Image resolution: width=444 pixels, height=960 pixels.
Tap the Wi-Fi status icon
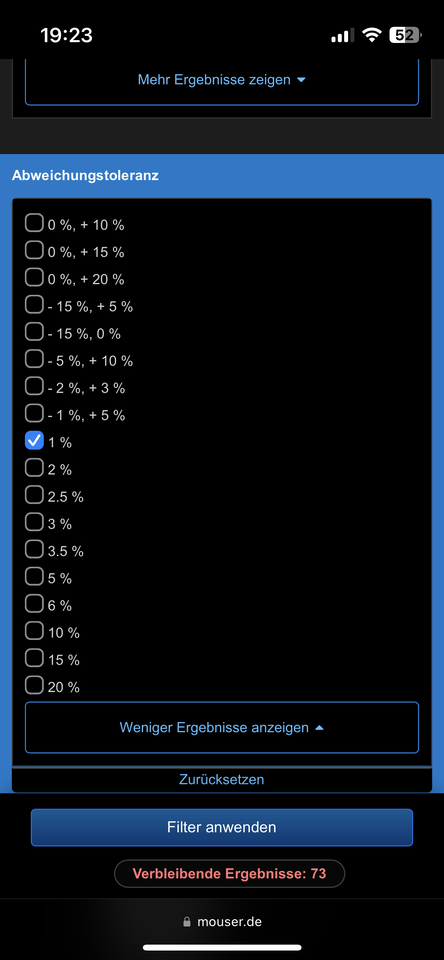[372, 36]
